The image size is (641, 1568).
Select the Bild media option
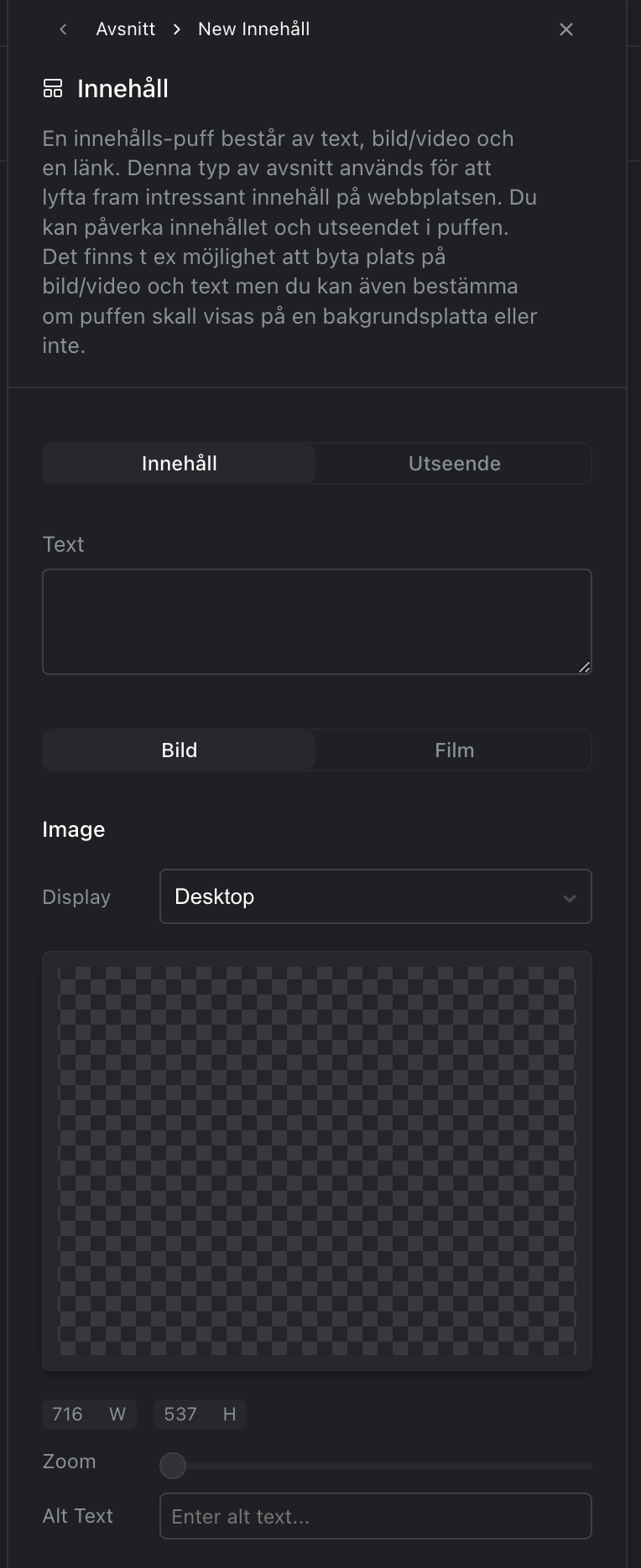(180, 750)
